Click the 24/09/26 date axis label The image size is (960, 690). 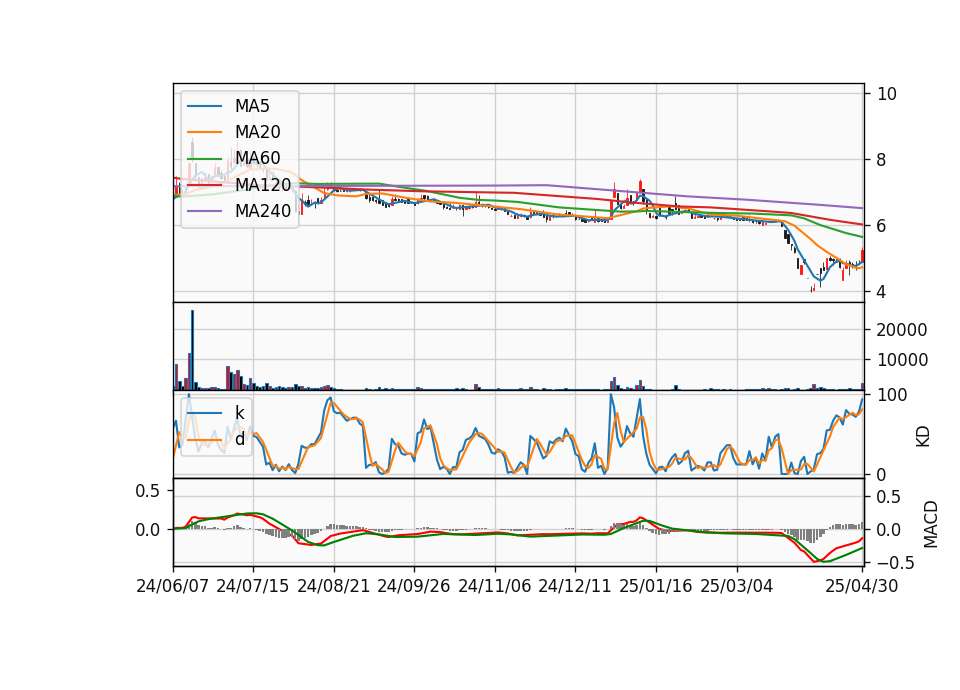(x=413, y=586)
